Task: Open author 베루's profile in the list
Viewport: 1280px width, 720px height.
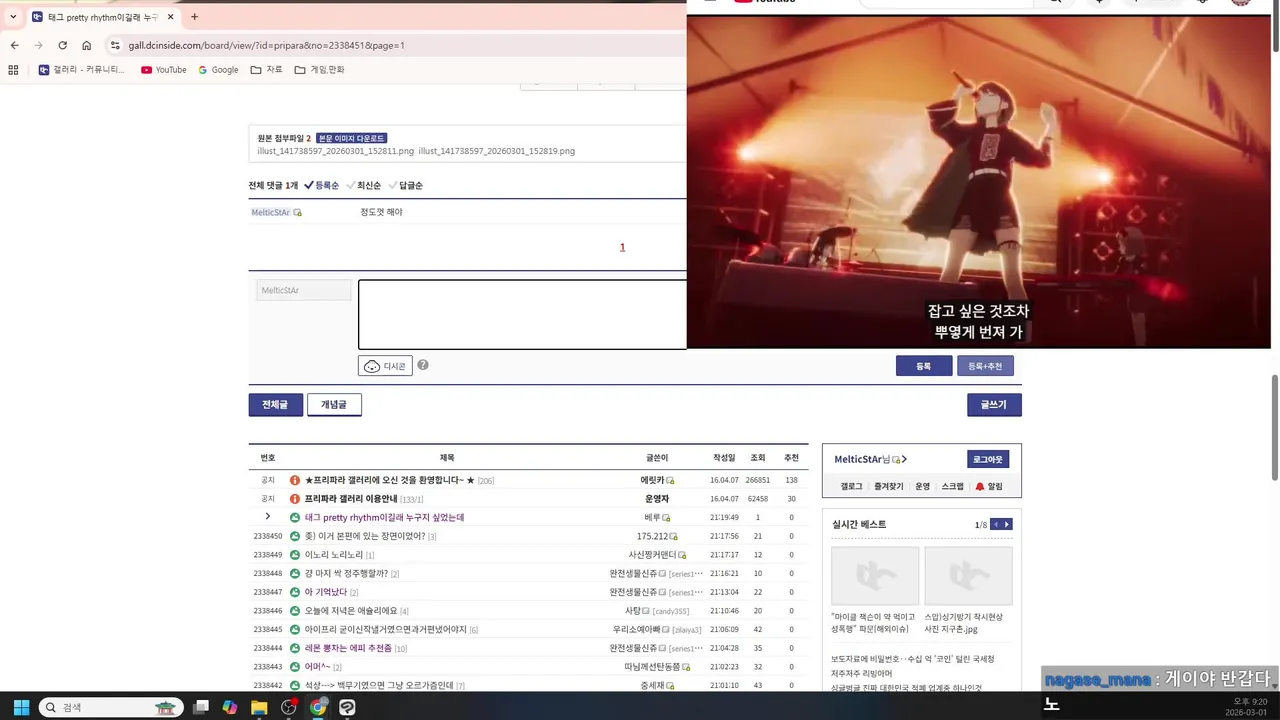Action: (x=653, y=518)
